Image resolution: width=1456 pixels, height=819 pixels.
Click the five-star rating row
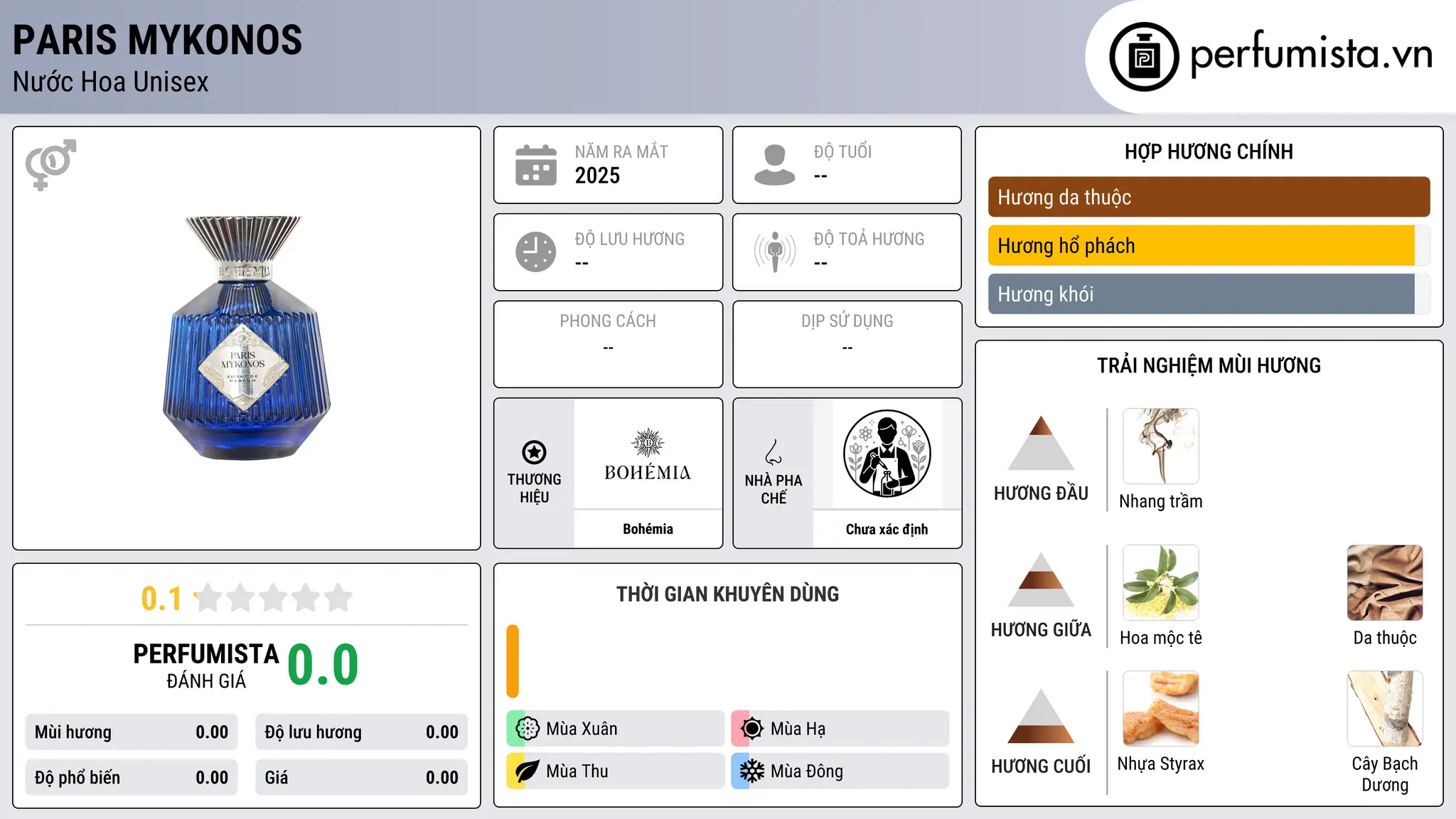pyautogui.click(x=274, y=598)
